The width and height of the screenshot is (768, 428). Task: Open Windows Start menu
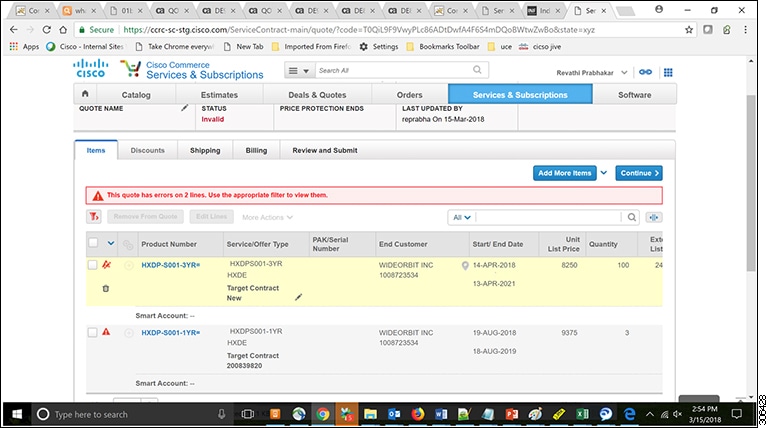17,414
